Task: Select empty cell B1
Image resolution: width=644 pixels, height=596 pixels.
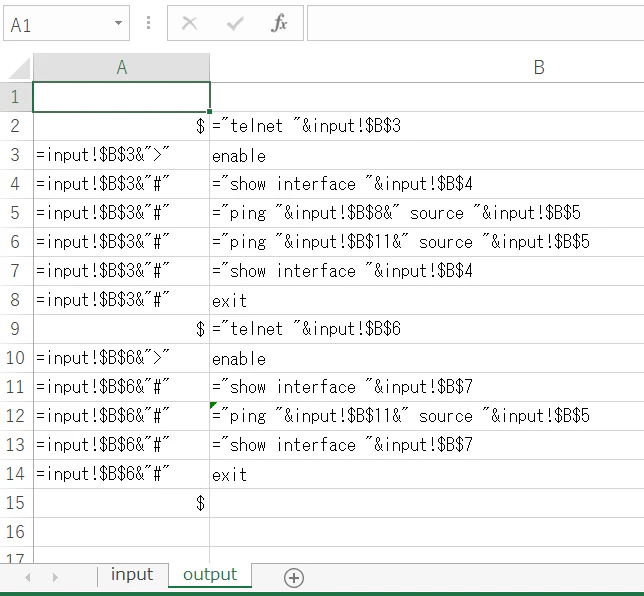Action: [427, 97]
